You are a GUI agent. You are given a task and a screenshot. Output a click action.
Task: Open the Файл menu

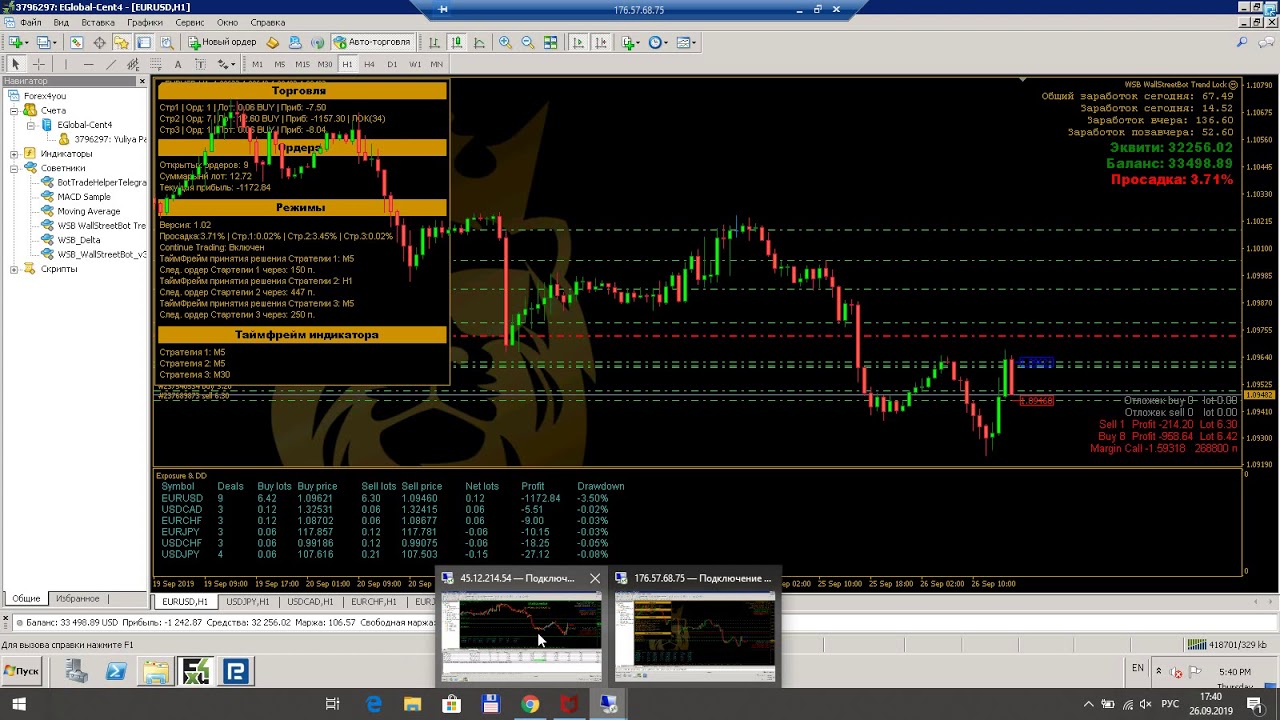(x=30, y=22)
